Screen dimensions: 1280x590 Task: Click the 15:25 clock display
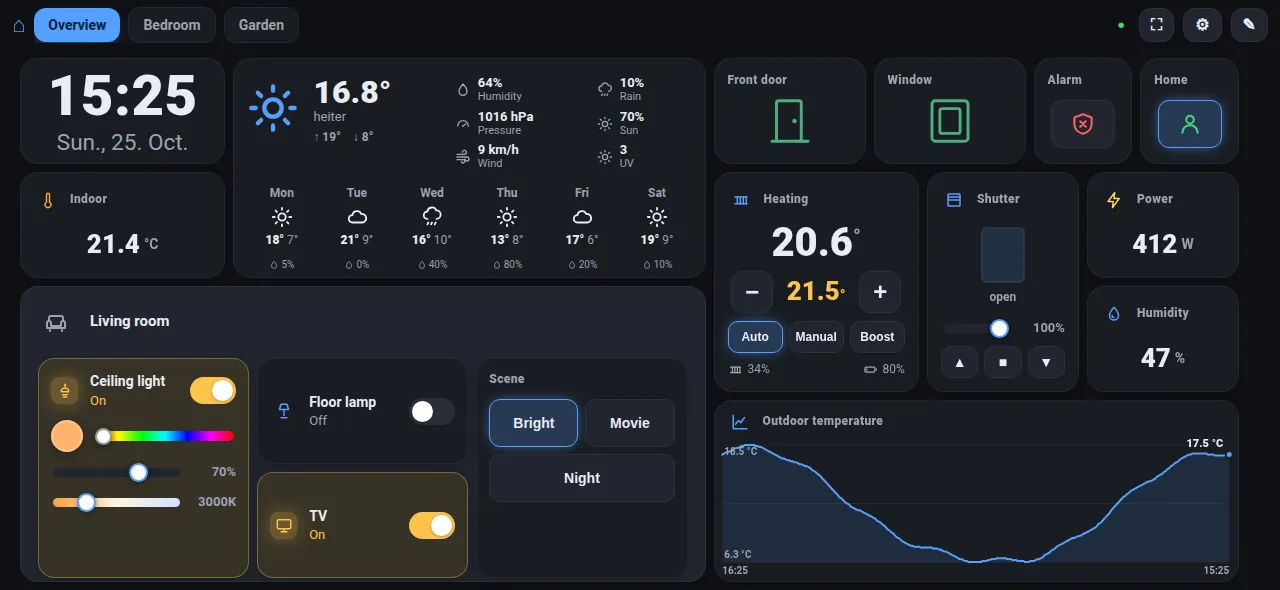pos(123,96)
